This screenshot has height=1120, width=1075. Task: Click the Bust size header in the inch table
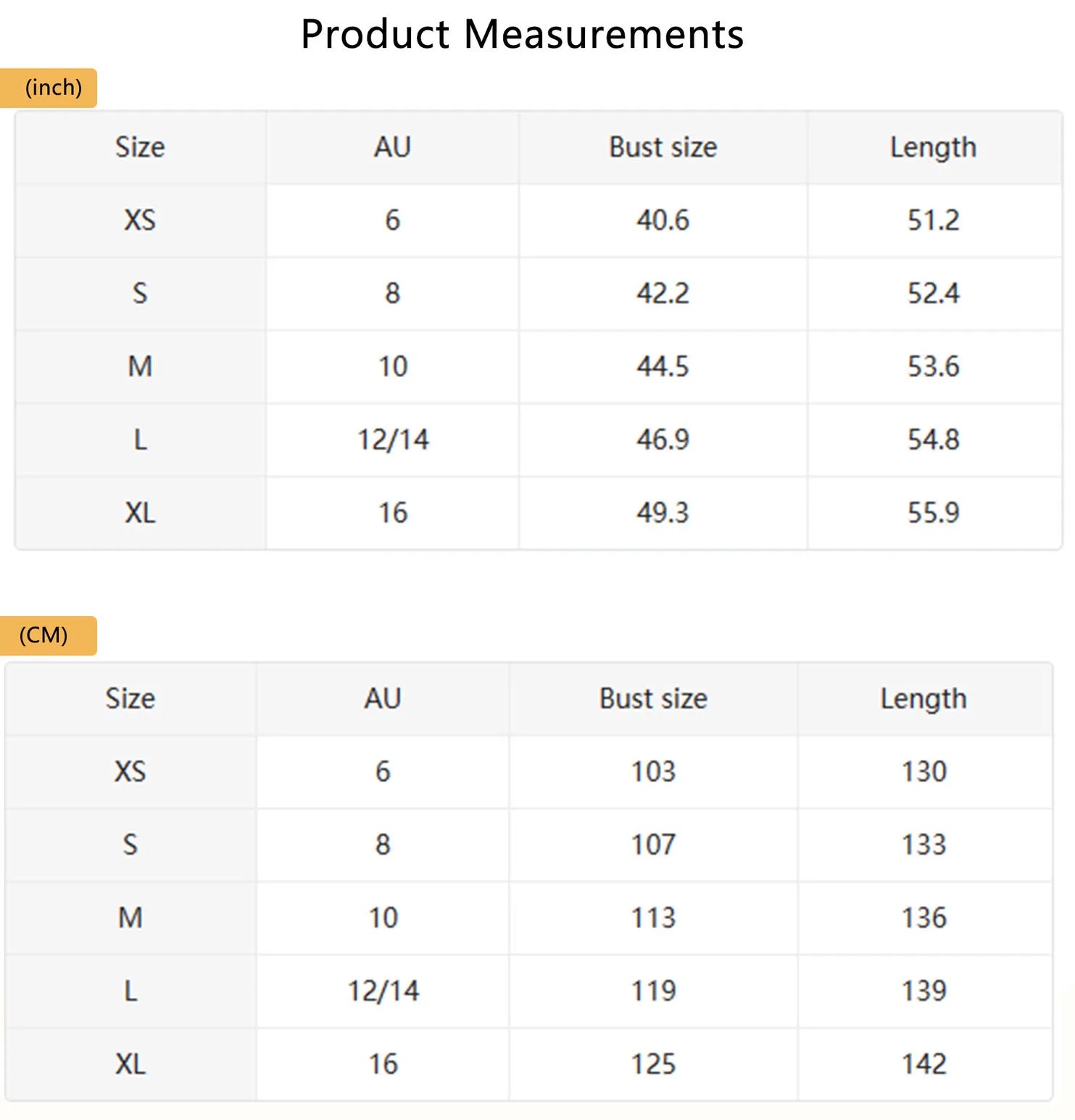663,147
